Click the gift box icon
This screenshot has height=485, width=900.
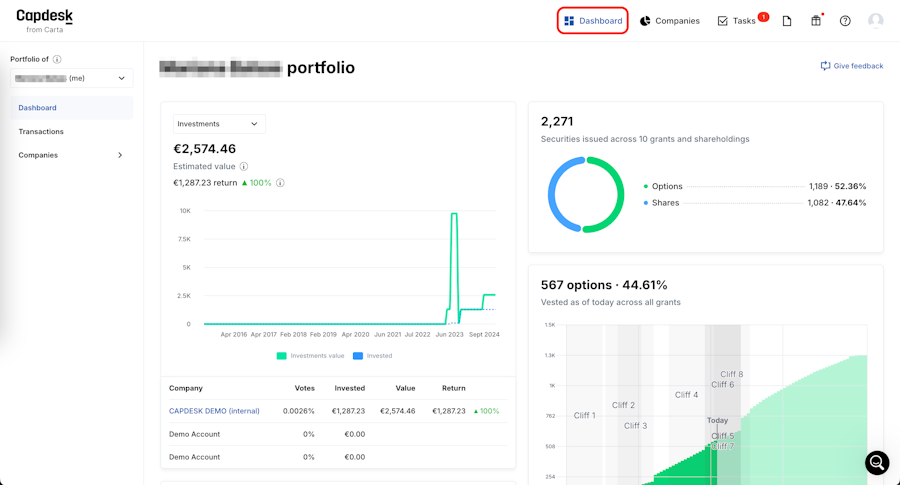pos(816,21)
